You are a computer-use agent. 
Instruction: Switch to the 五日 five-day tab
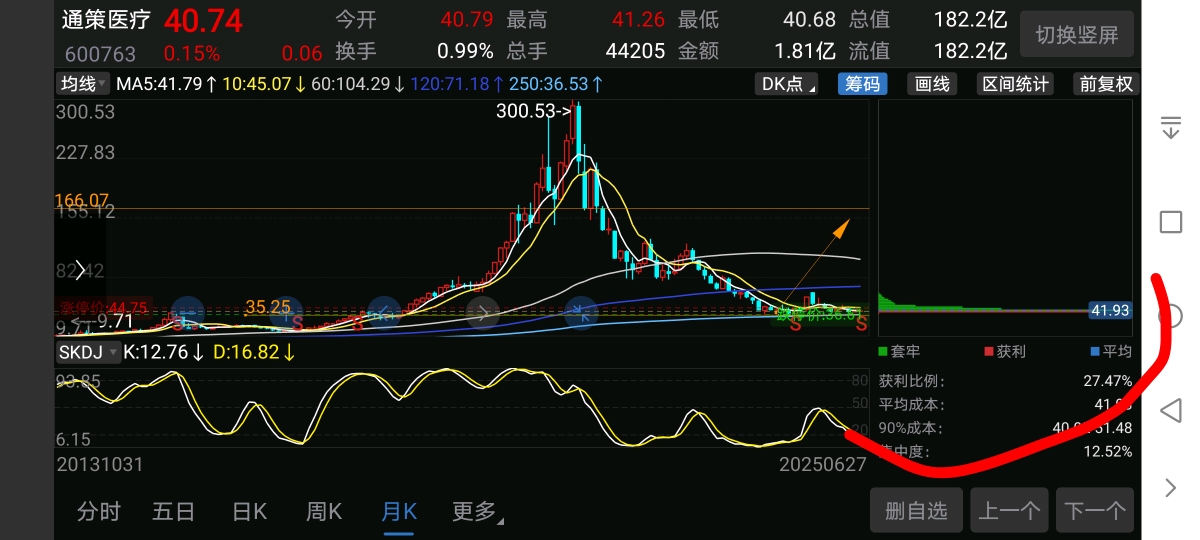pos(173,512)
